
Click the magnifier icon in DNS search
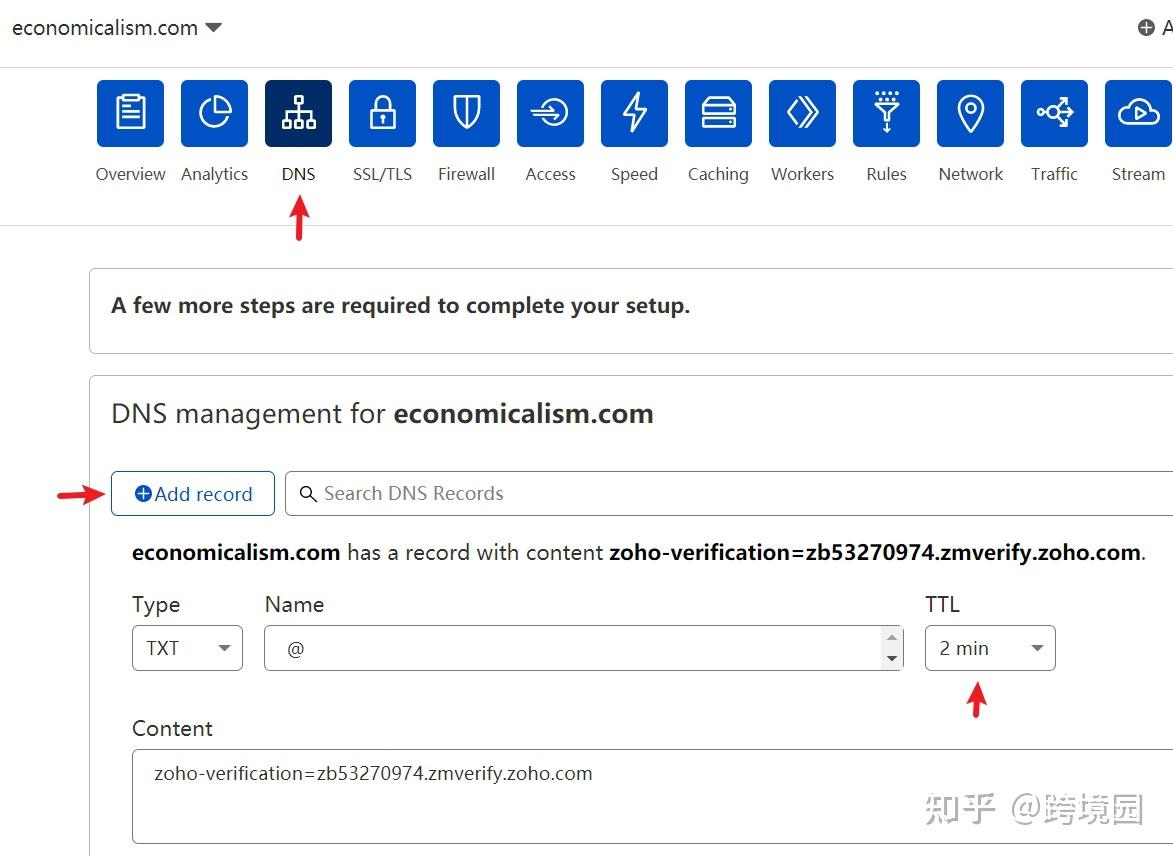pyautogui.click(x=307, y=494)
